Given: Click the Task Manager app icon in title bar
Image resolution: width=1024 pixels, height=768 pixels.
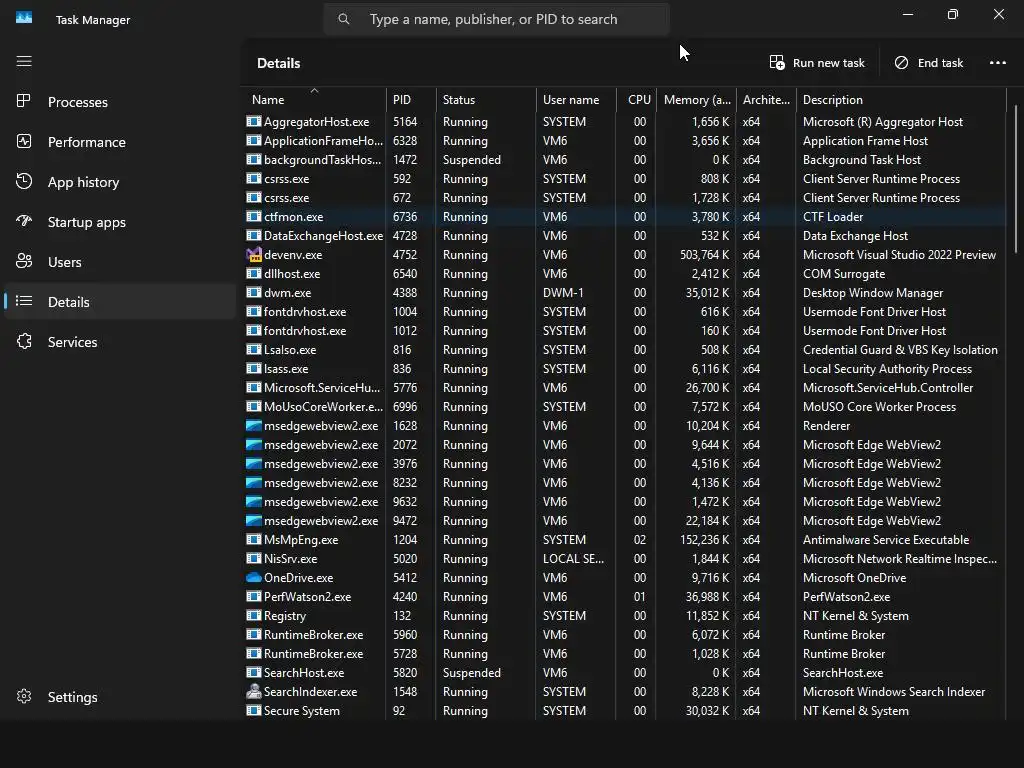Looking at the screenshot, I should [x=24, y=18].
